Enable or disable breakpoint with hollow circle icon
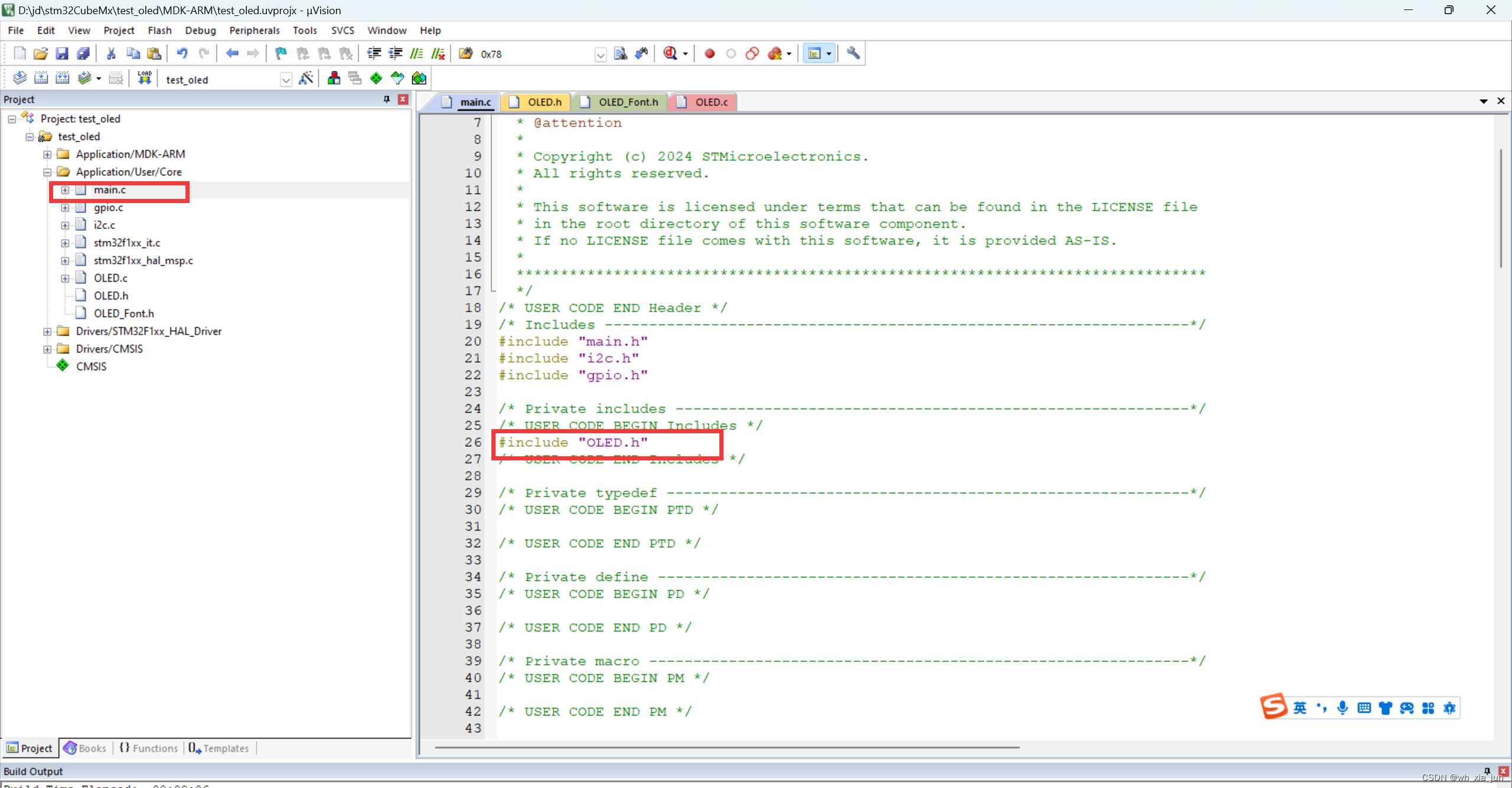Viewport: 1512px width, 788px height. (731, 54)
